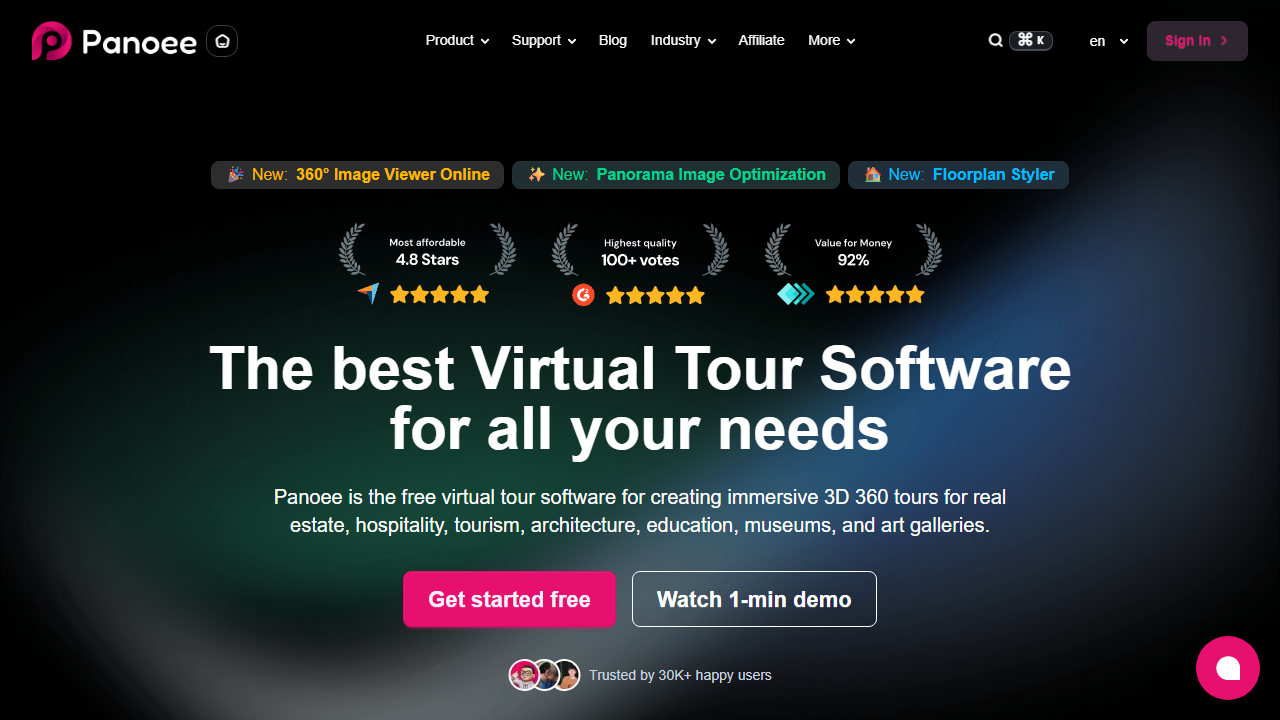Image resolution: width=1280 pixels, height=720 pixels.
Task: Click the Highest quality 100+ votes badge
Action: pos(640,251)
